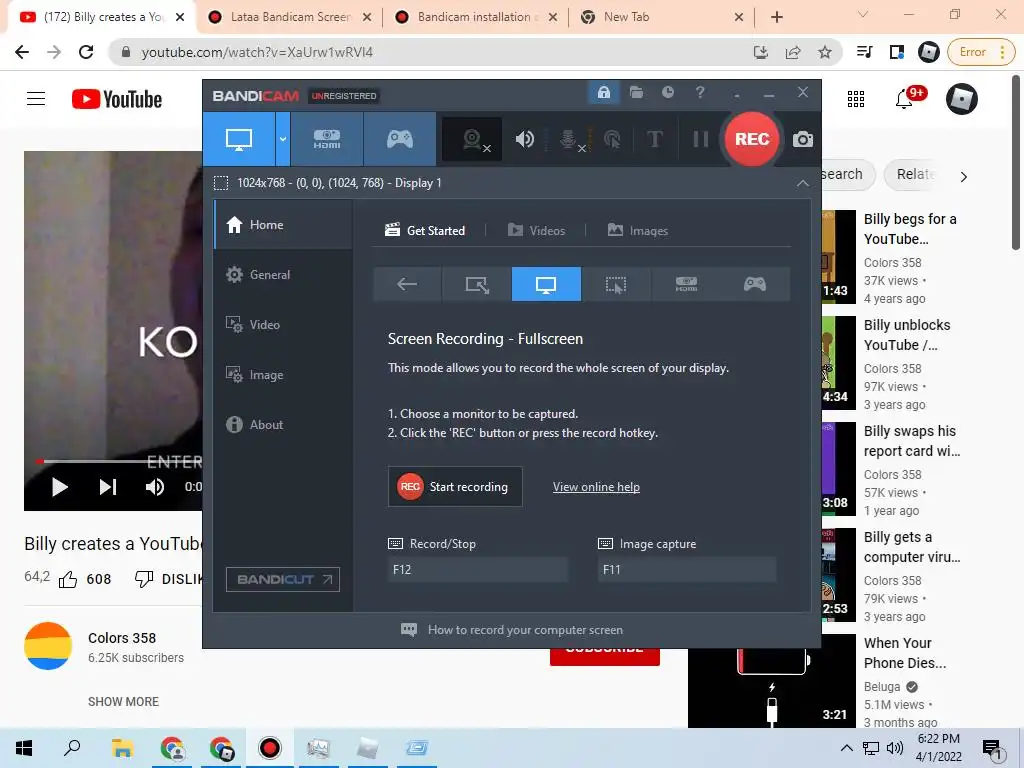Toggle microphone recording icon in Bandicam
Image resolution: width=1024 pixels, height=768 pixels.
(569, 139)
